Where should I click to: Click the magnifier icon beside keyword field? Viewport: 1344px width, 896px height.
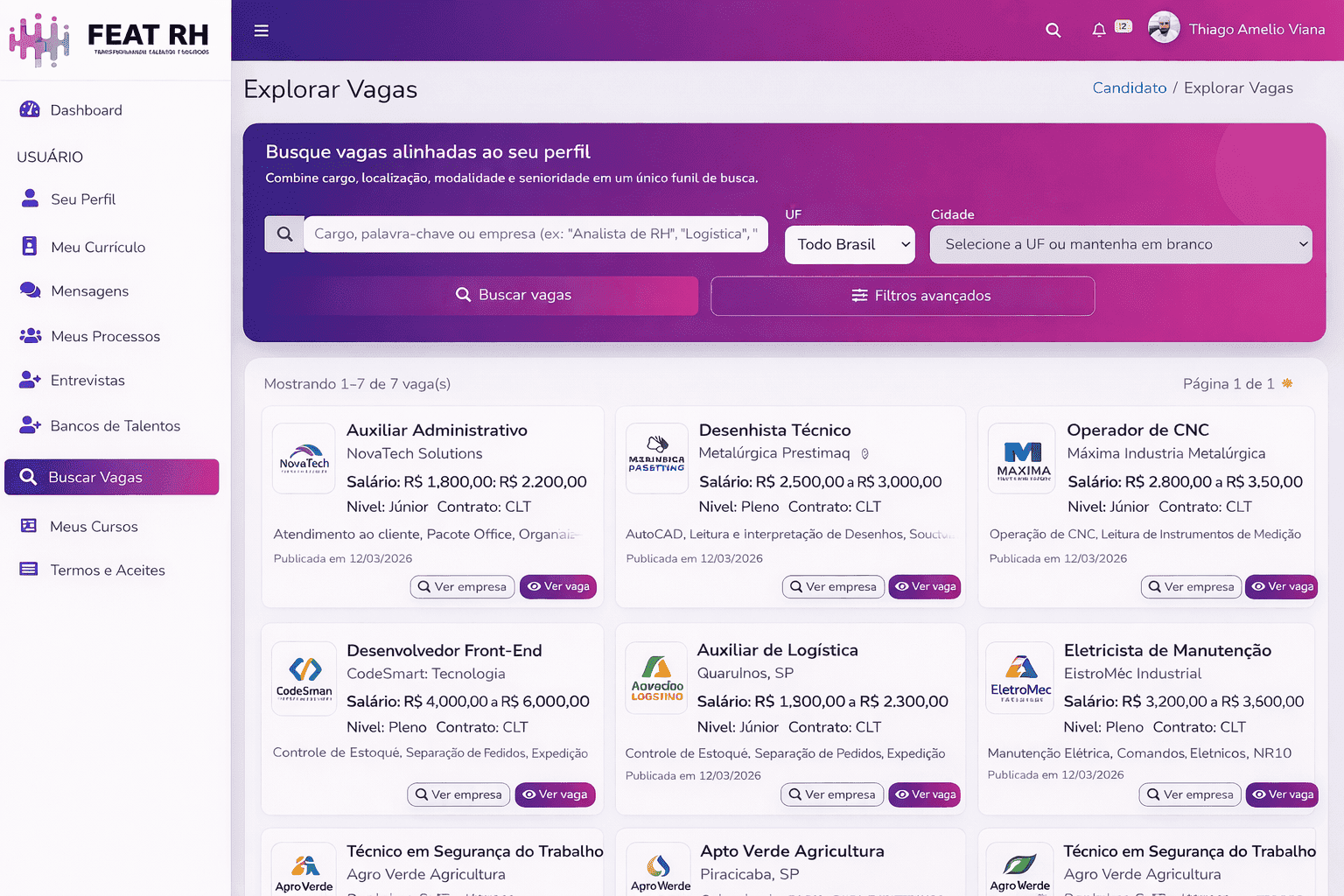(284, 234)
